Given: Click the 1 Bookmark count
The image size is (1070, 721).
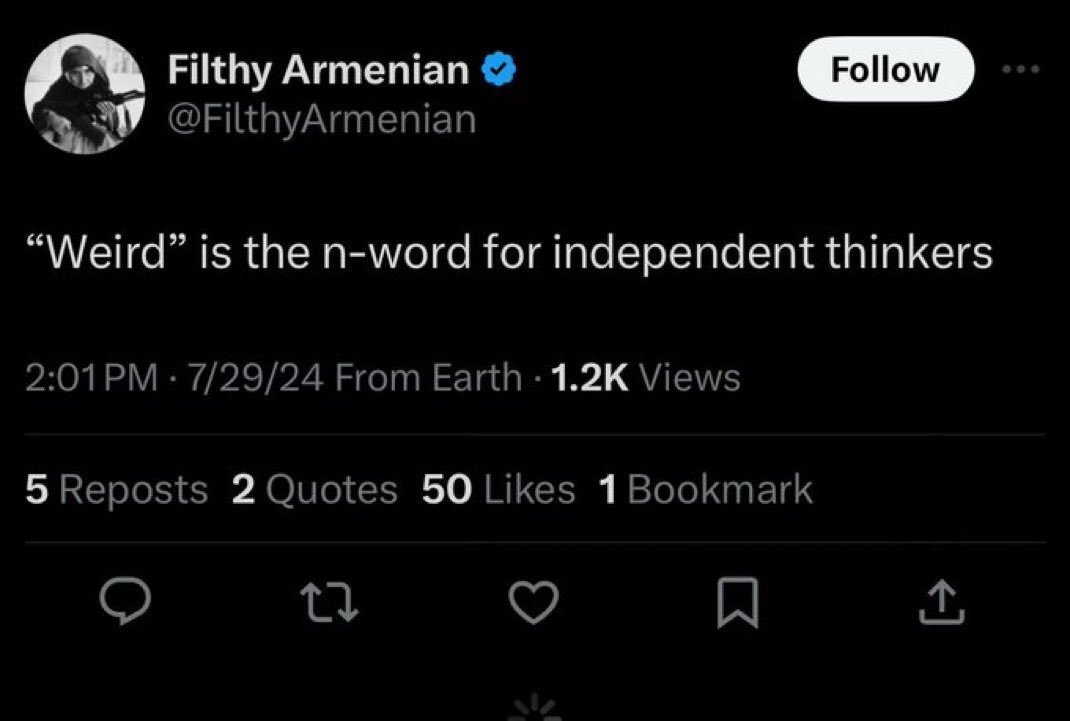Looking at the screenshot, I should (705, 490).
